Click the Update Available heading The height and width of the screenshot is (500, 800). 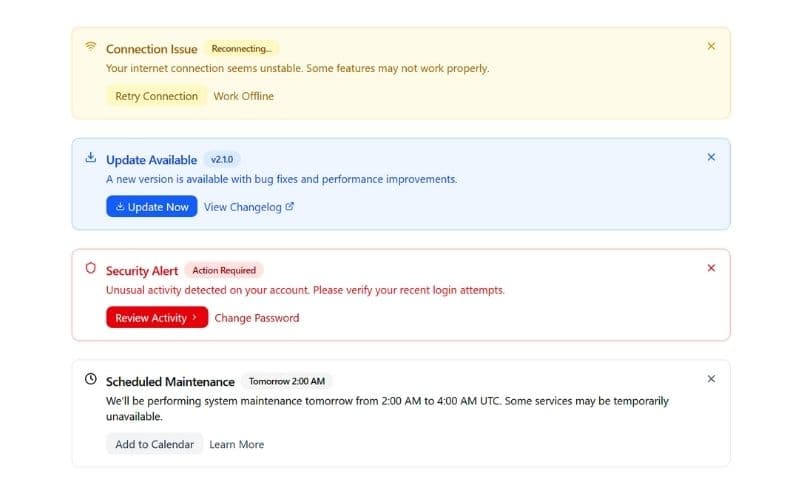coord(151,160)
